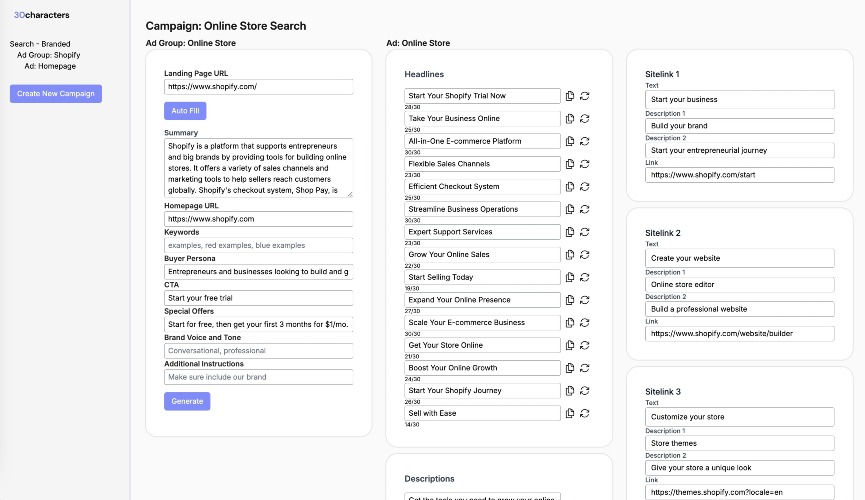Regenerate the 'Efficient Checkout System' headline
This screenshot has height=500, width=865.
(x=585, y=187)
